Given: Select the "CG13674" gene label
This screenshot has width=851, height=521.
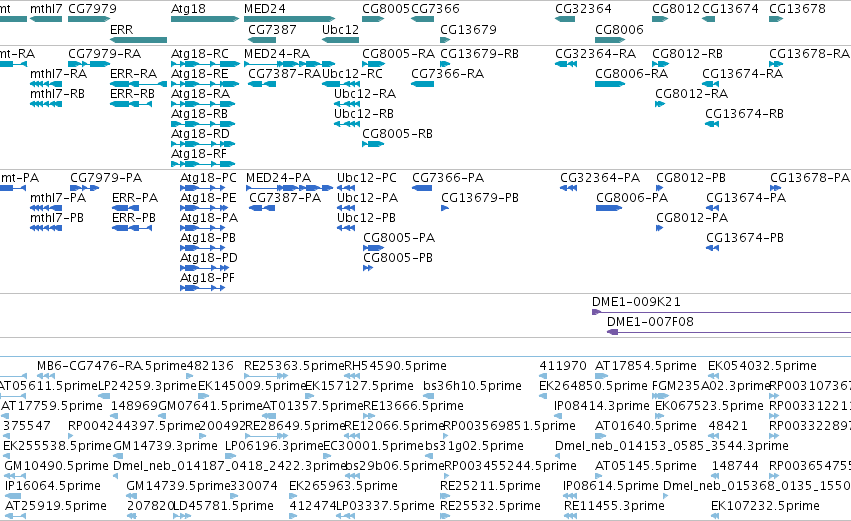Looking at the screenshot, I should 731,9.
